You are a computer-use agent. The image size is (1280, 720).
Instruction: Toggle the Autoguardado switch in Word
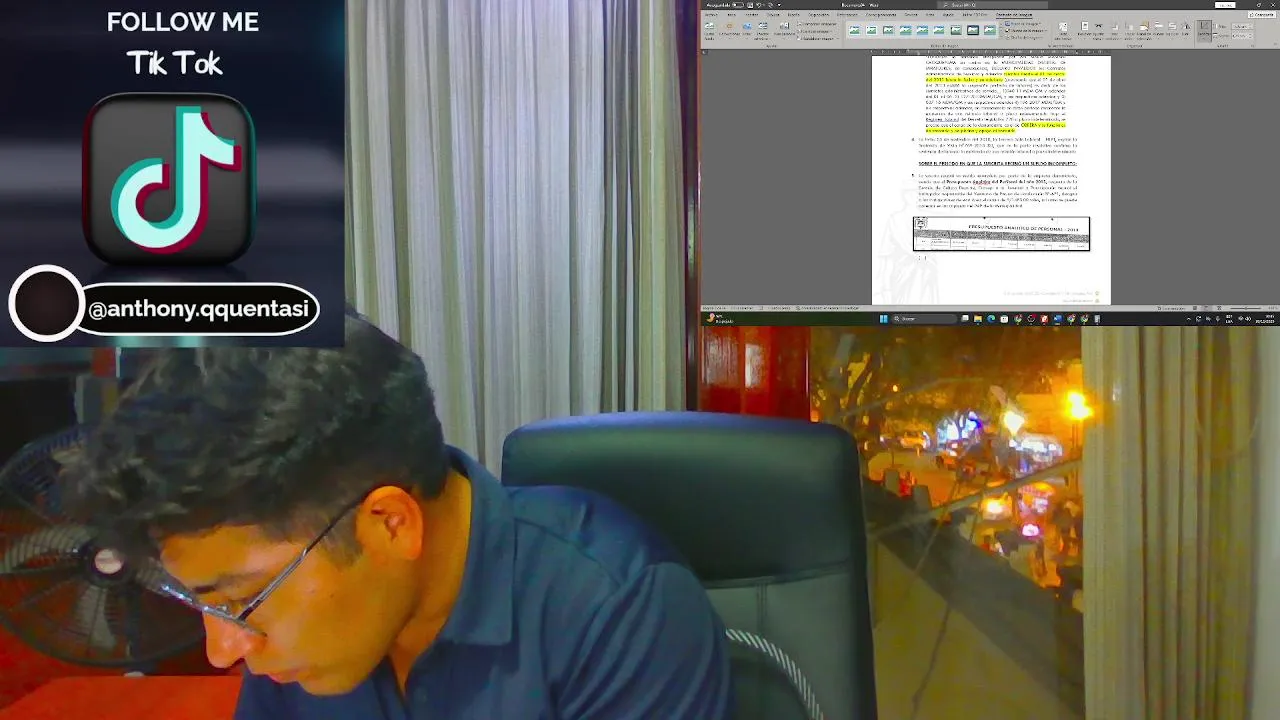tap(738, 5)
